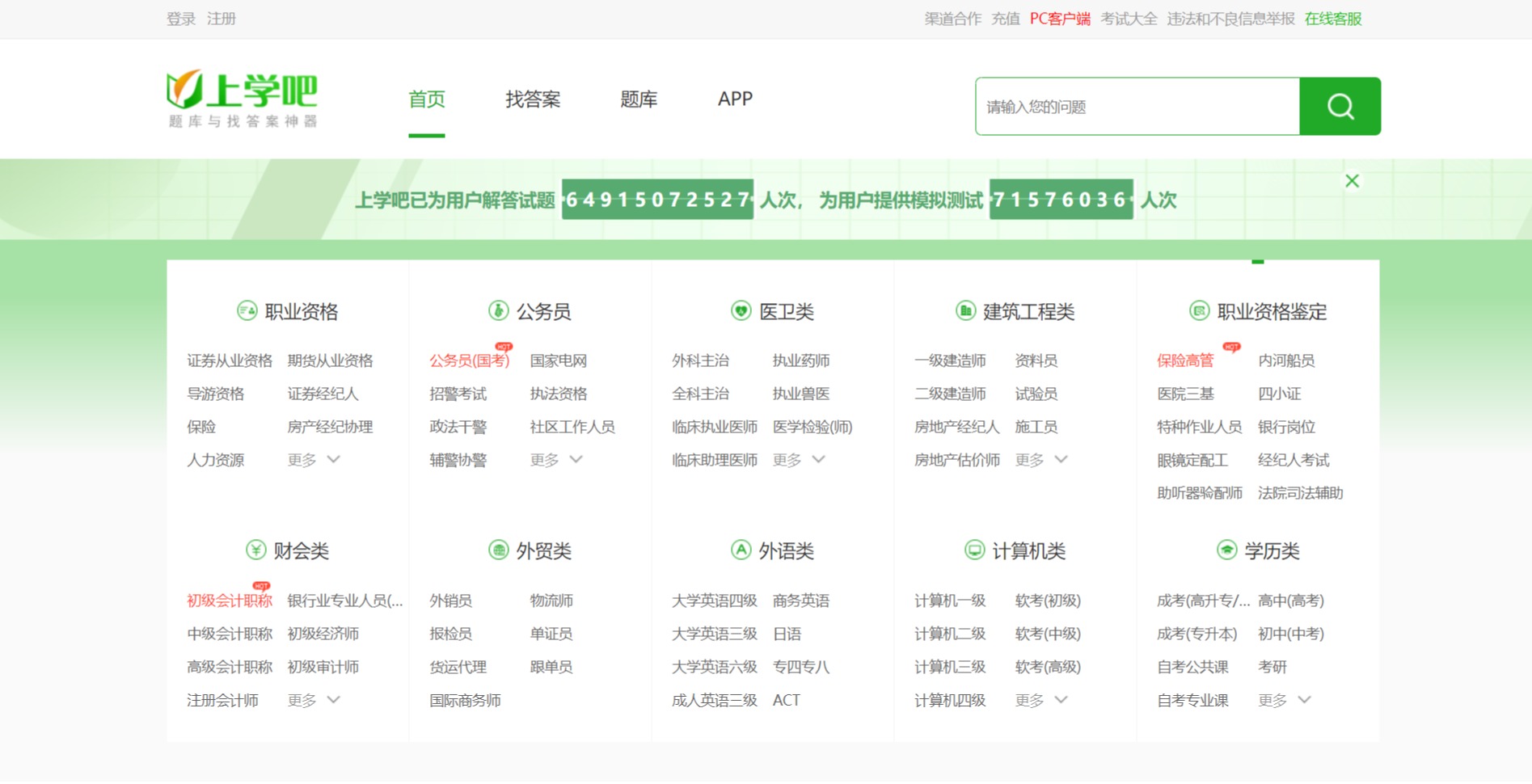Open 注册会计师 link
1532x784 pixels.
pos(222,700)
